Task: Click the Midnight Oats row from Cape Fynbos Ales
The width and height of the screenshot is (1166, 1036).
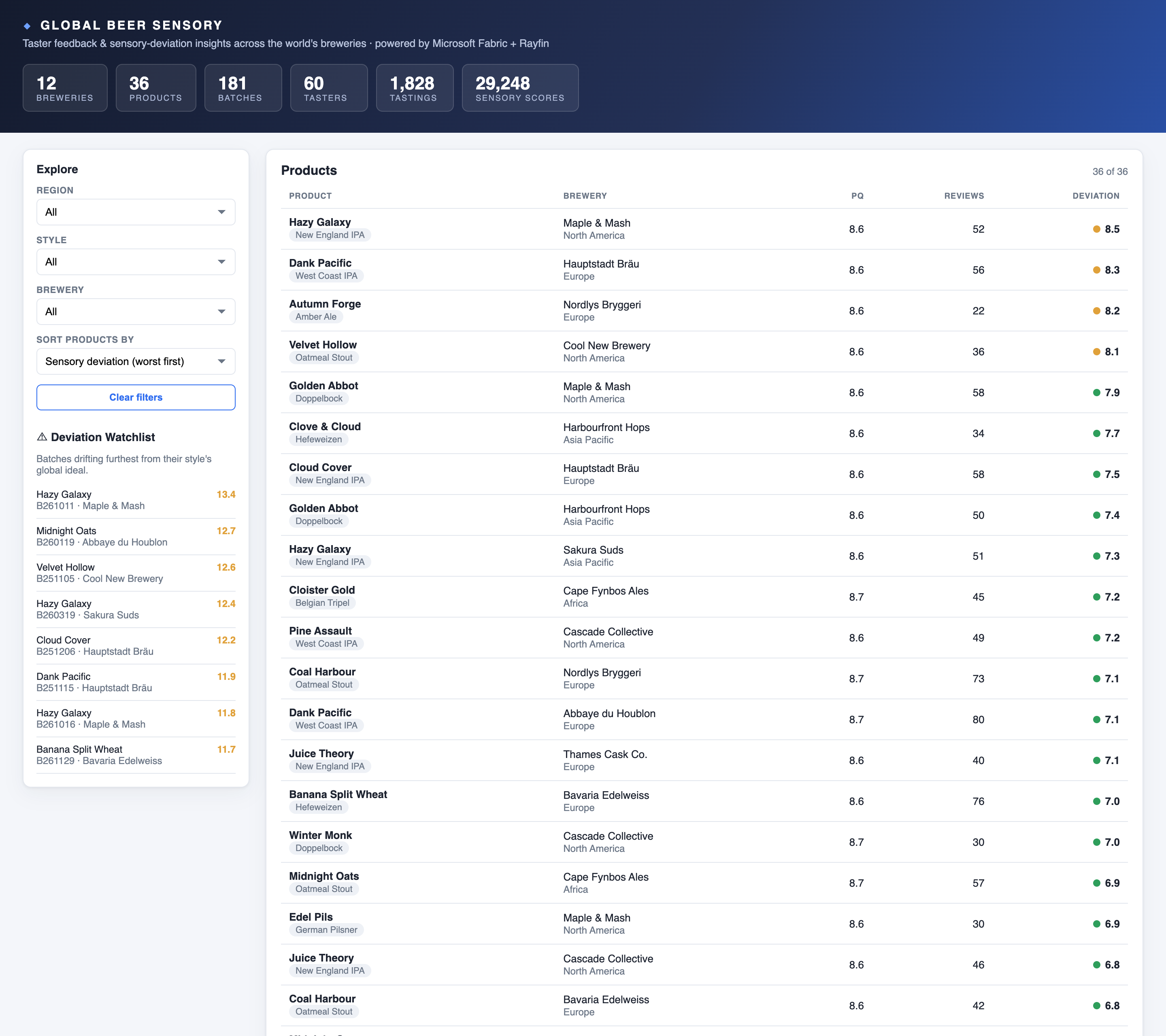Action: click(704, 883)
